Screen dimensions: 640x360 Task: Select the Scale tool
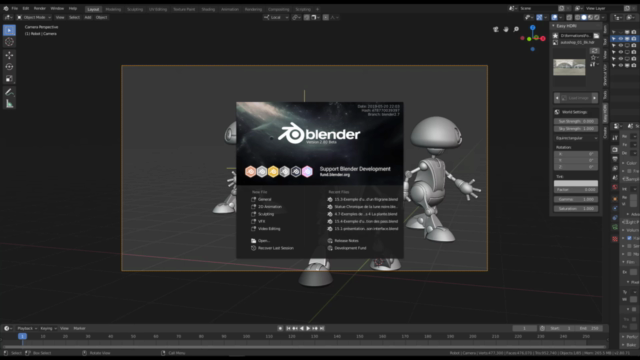[x=9, y=78]
